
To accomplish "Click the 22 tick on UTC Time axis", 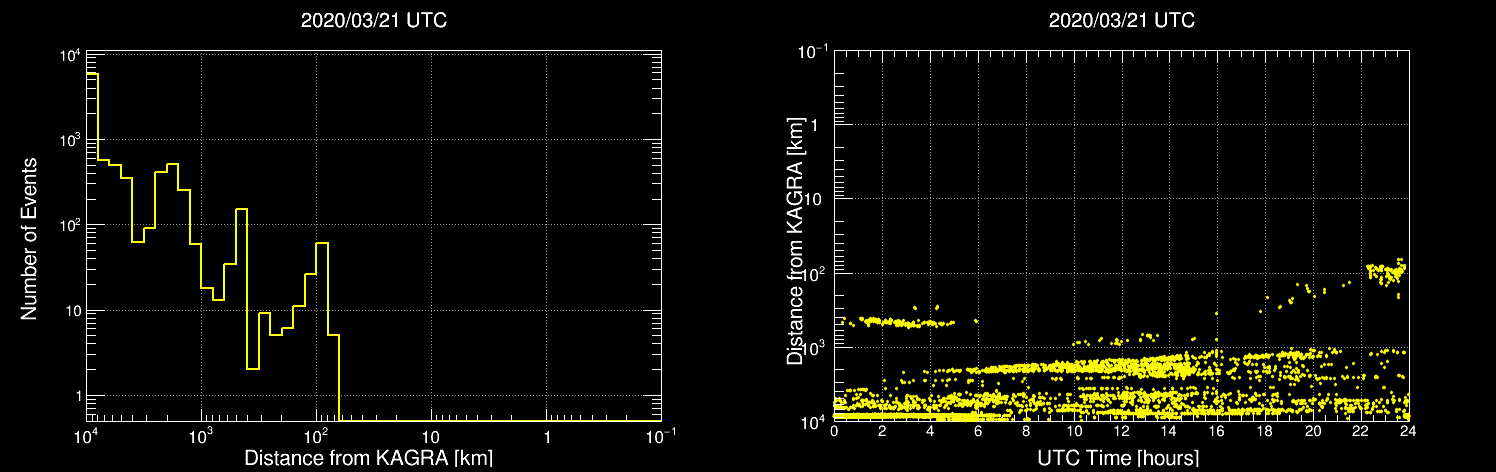I will click(x=1361, y=431).
